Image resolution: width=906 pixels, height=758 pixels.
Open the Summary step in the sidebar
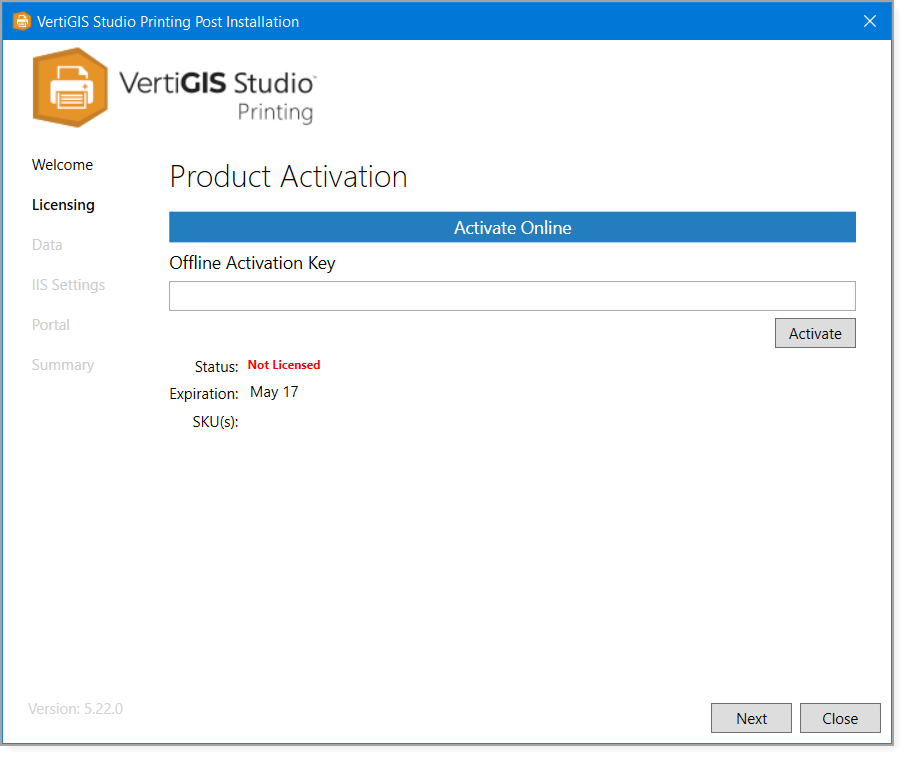[x=62, y=364]
